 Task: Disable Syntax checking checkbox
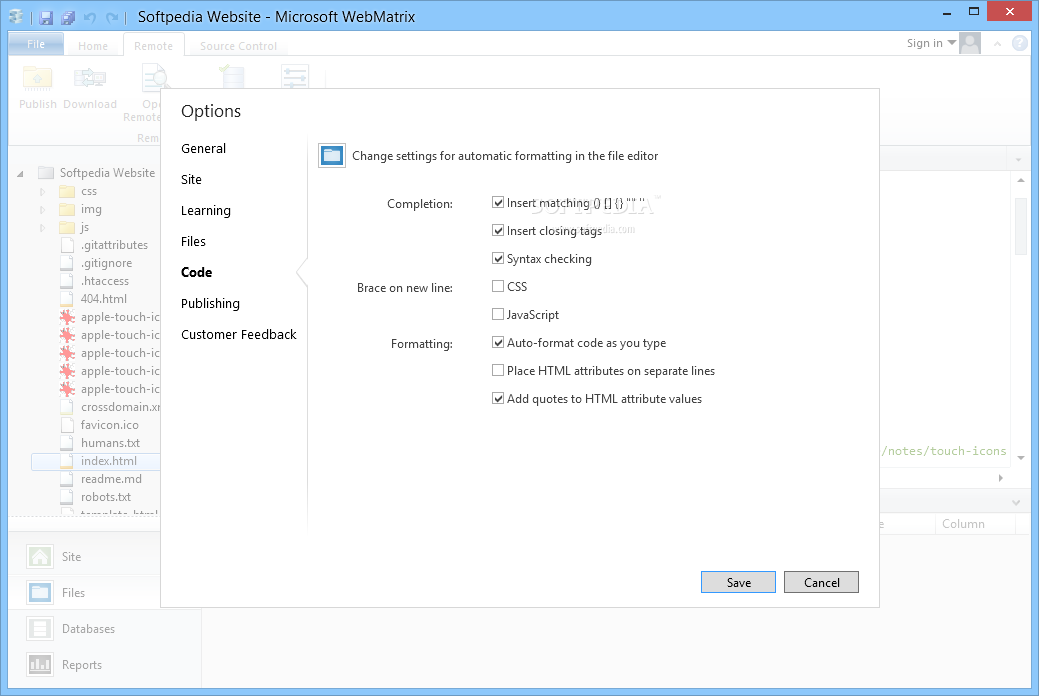tap(498, 258)
